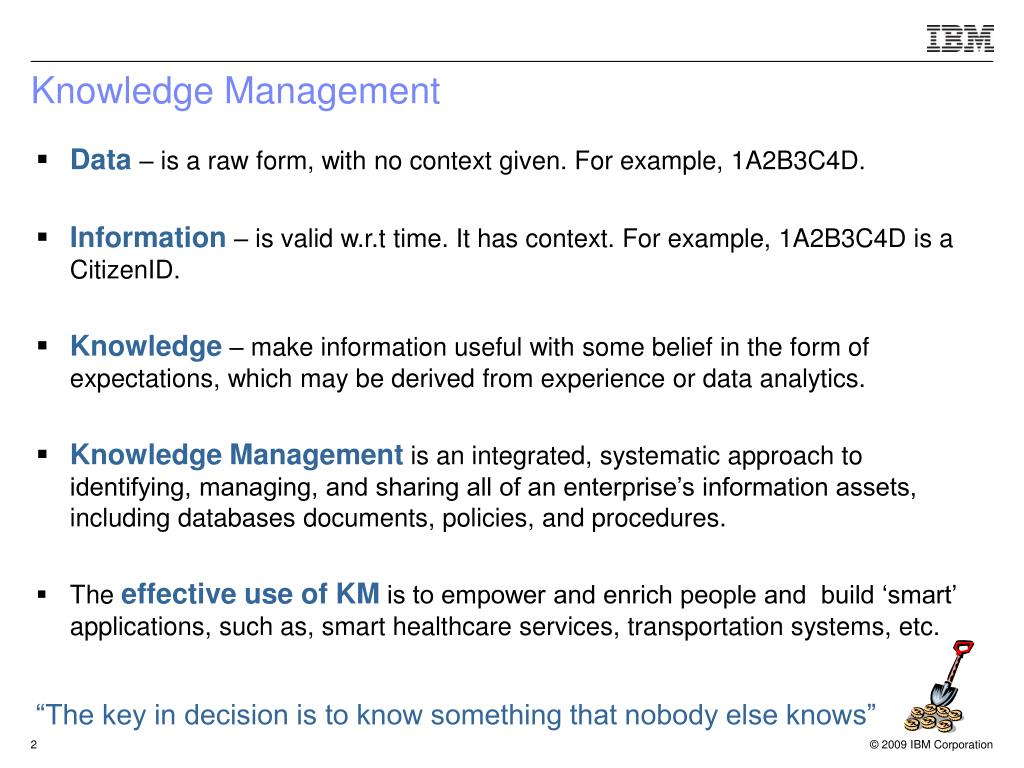Click the bullet before Information
The image size is (1024, 768).
click(x=42, y=237)
